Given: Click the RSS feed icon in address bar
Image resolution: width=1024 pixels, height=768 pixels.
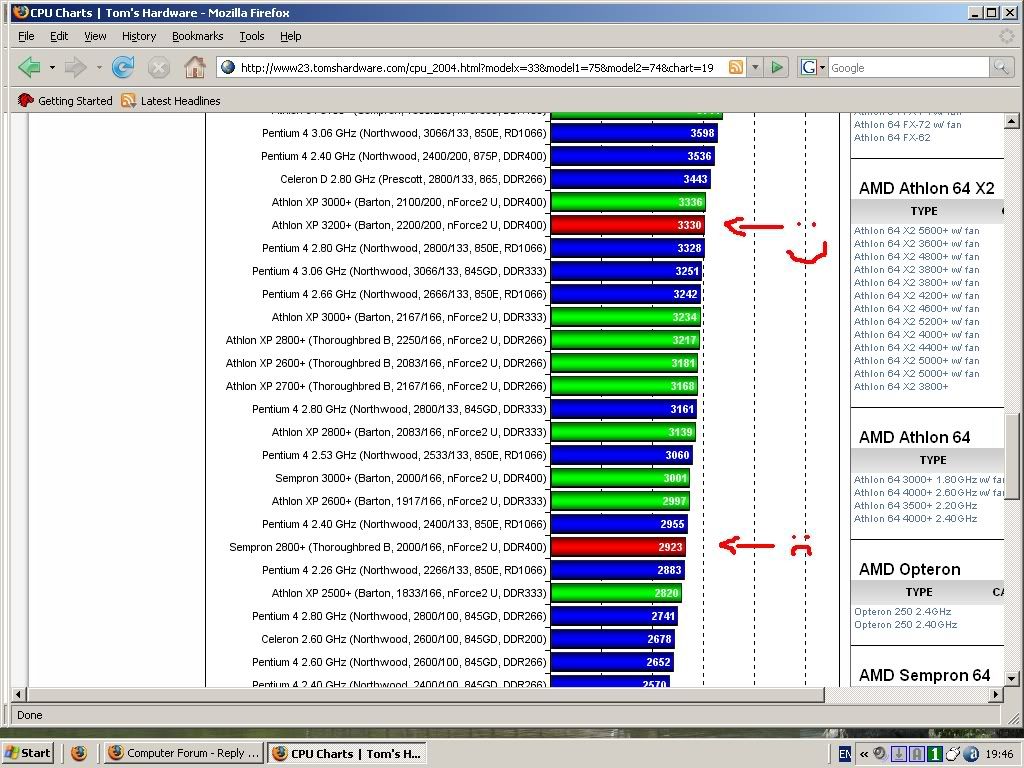Looking at the screenshot, I should click(736, 67).
